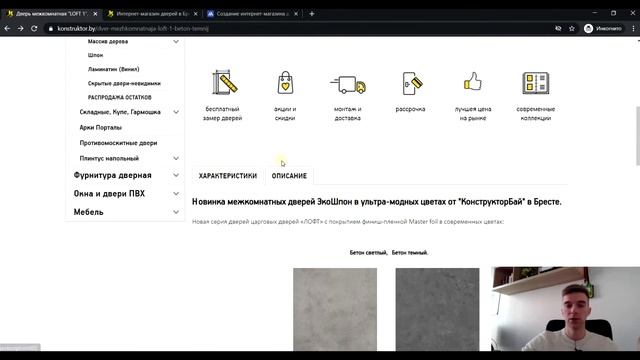Click the Бетон темный label
The image size is (640, 360).
click(x=410, y=253)
